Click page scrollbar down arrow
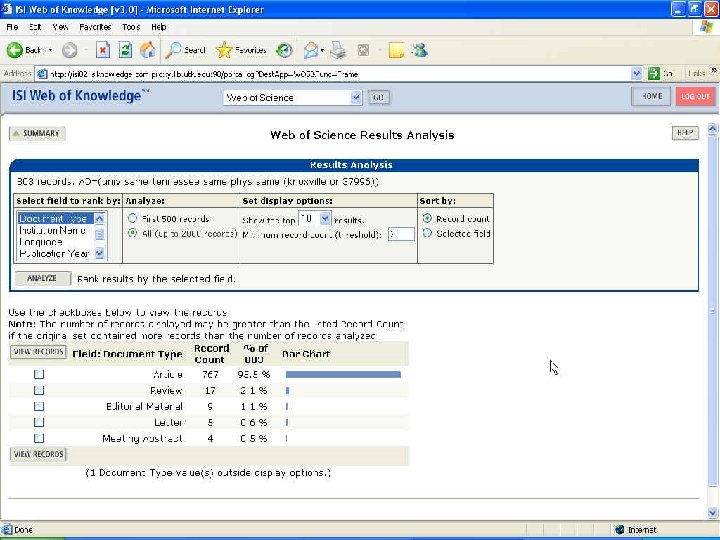This screenshot has height=540, width=720. click(x=712, y=512)
